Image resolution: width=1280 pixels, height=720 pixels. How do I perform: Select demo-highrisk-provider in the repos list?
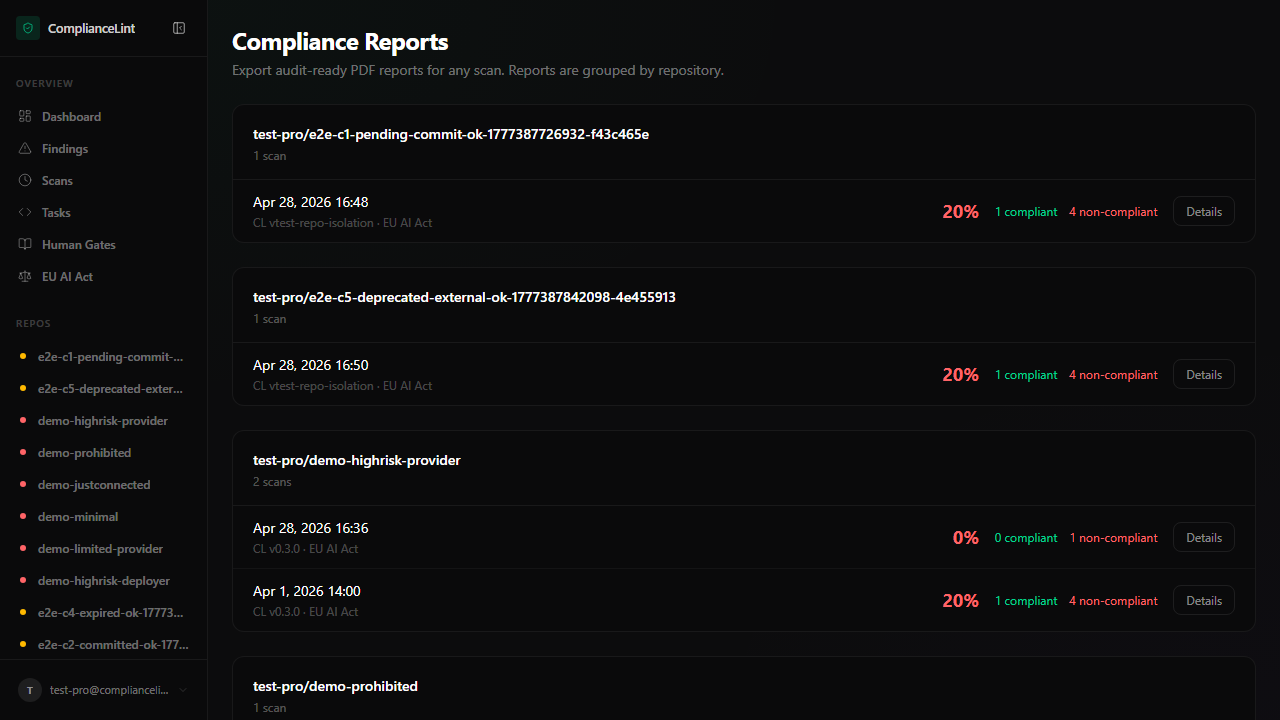tap(102, 421)
